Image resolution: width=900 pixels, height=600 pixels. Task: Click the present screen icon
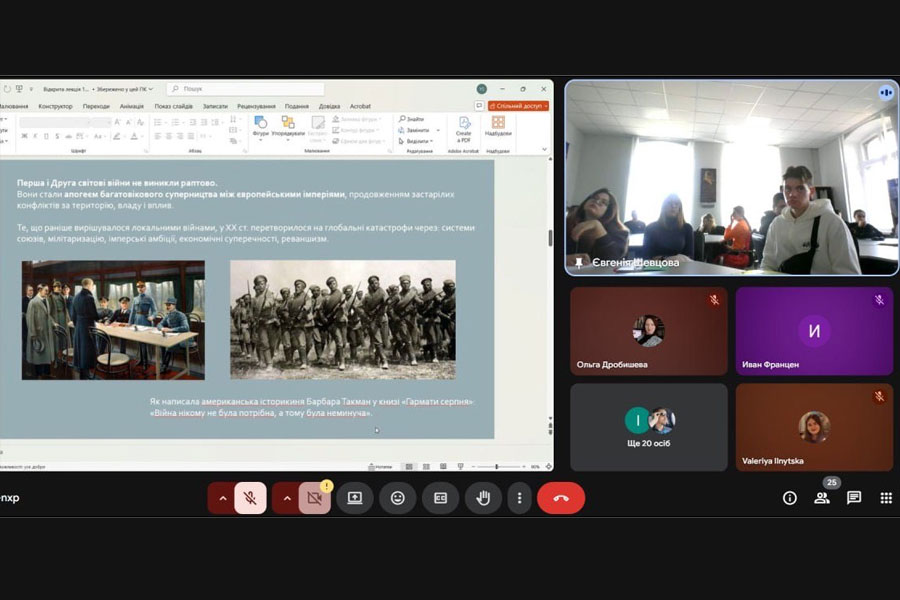(355, 498)
